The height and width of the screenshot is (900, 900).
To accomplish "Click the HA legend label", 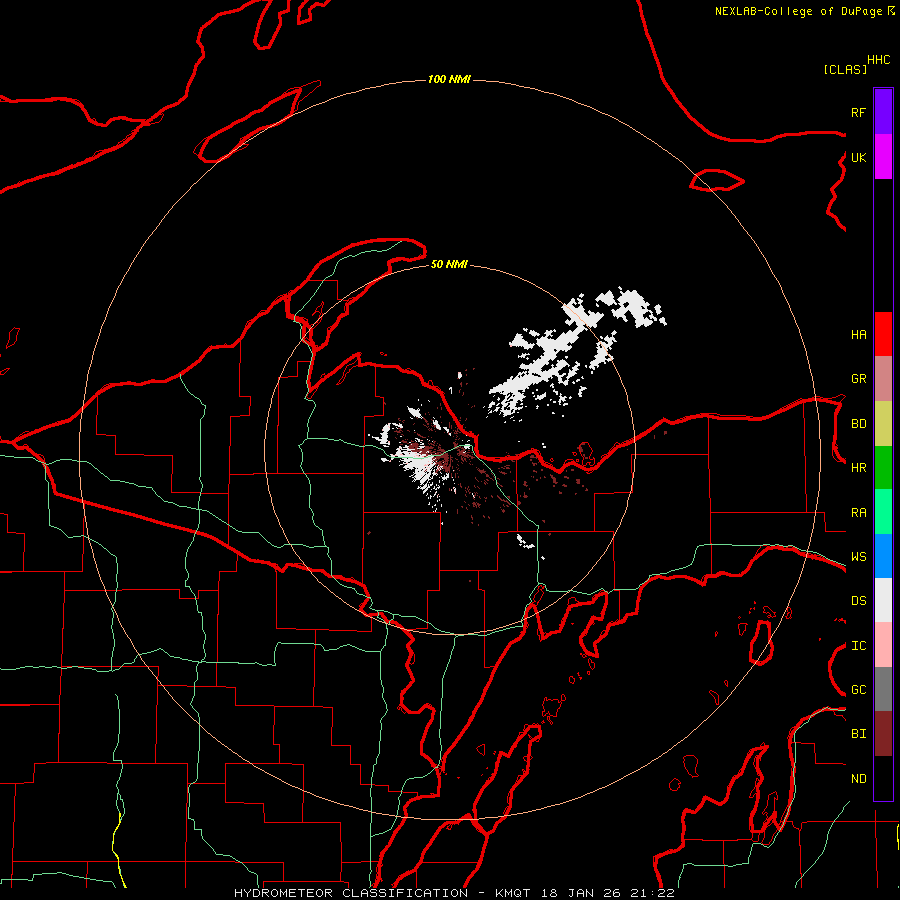I will point(858,335).
